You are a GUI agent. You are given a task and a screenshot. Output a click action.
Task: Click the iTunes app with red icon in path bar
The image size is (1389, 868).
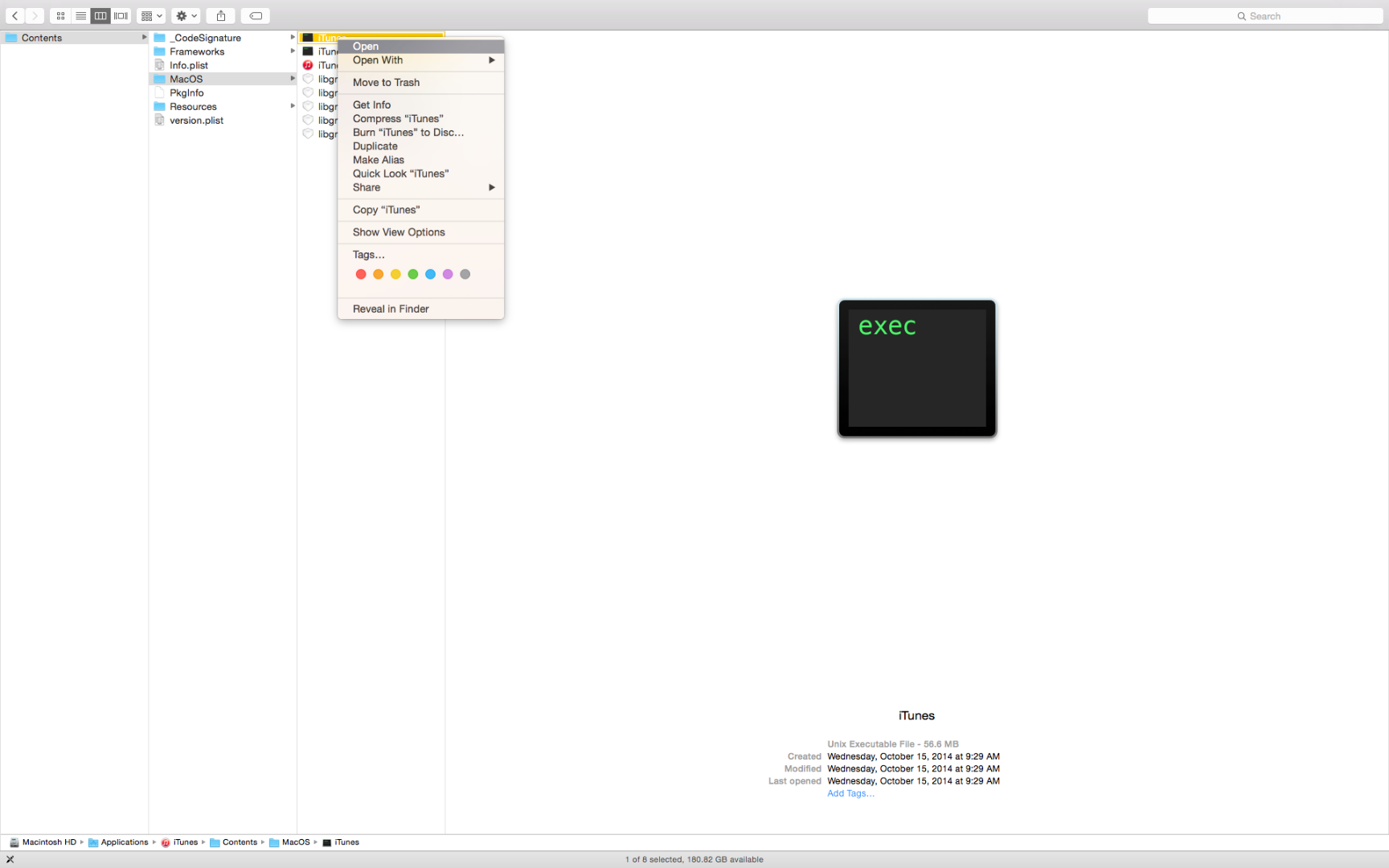tap(179, 842)
